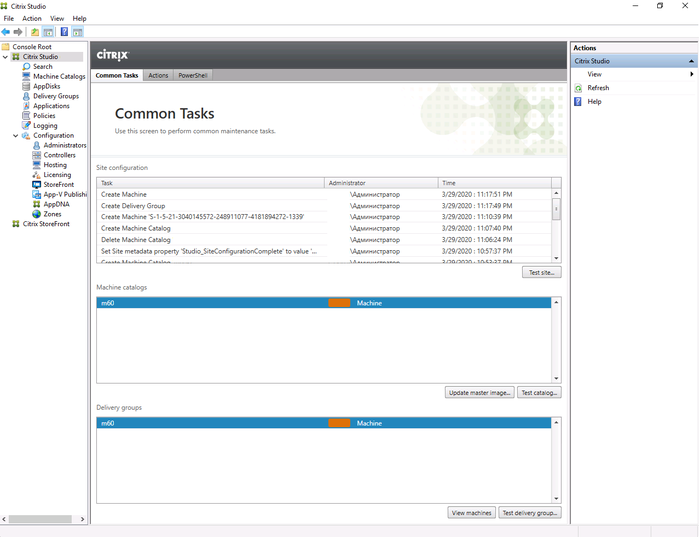The height and width of the screenshot is (537, 700).
Task: Collapse the Citrix Studio section in Actions
Action: 691,61
